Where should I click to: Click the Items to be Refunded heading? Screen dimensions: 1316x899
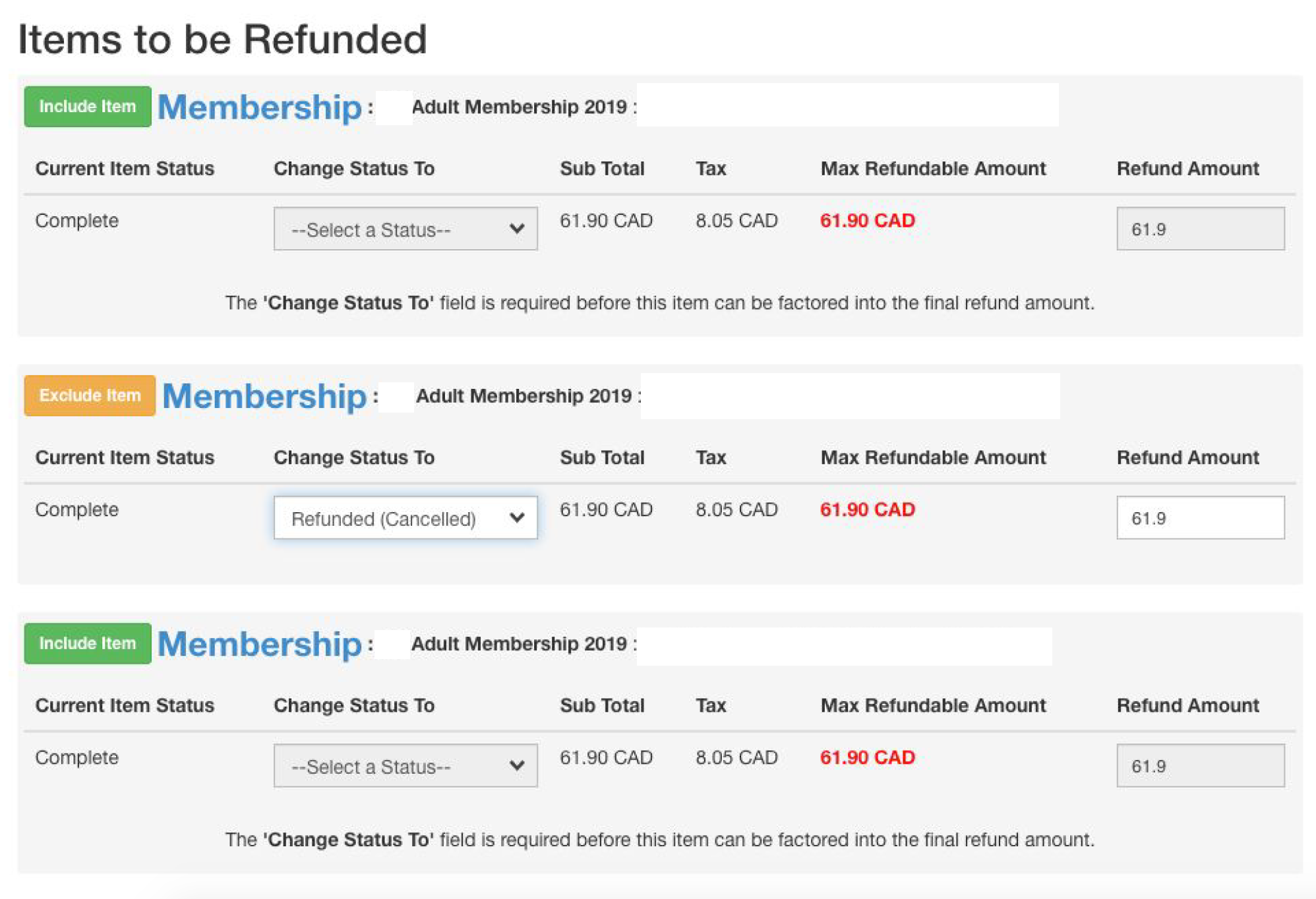tap(222, 39)
